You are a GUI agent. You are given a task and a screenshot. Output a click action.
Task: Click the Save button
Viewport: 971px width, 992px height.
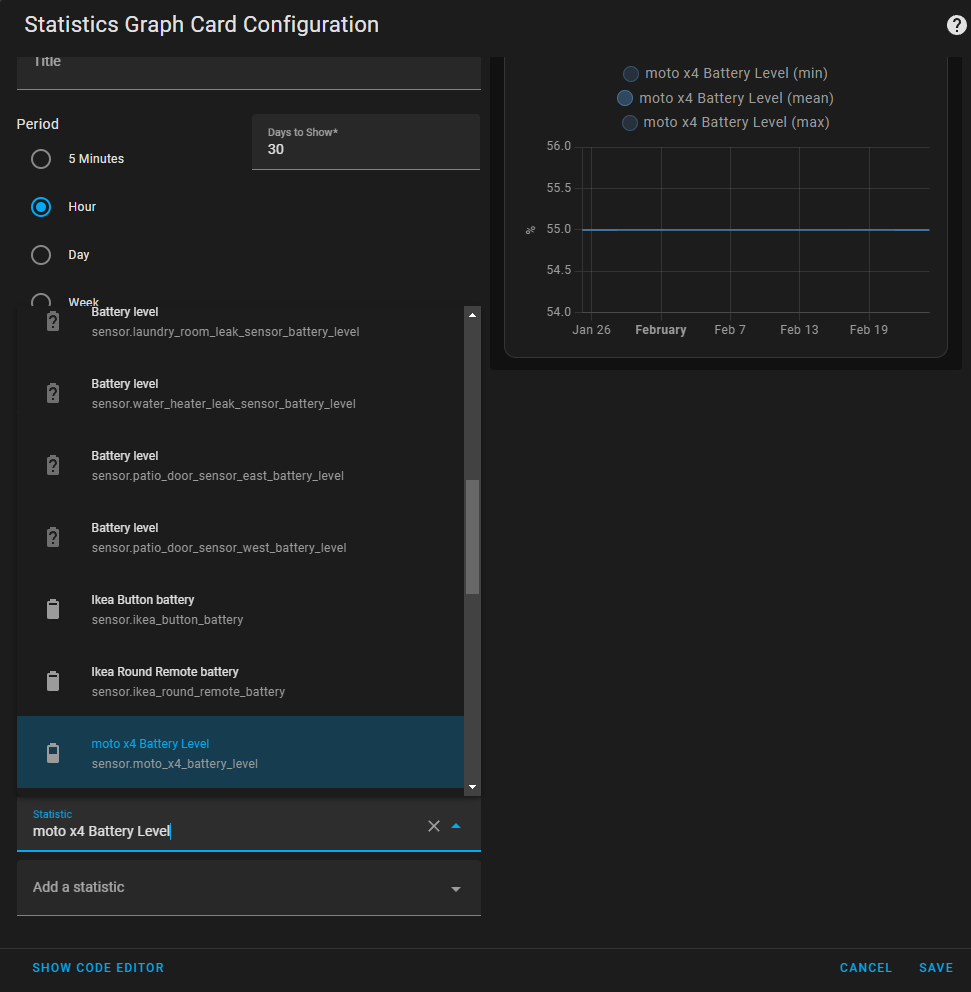936,967
